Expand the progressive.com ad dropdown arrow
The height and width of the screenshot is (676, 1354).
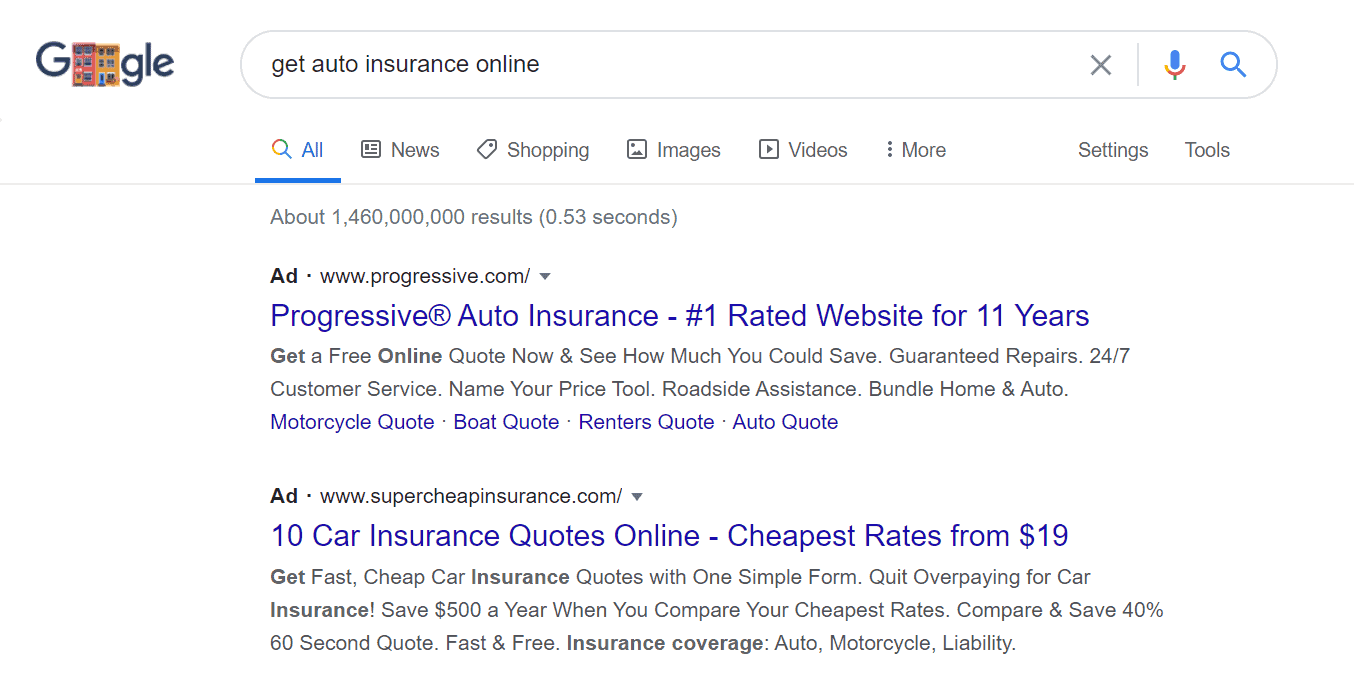pos(545,276)
